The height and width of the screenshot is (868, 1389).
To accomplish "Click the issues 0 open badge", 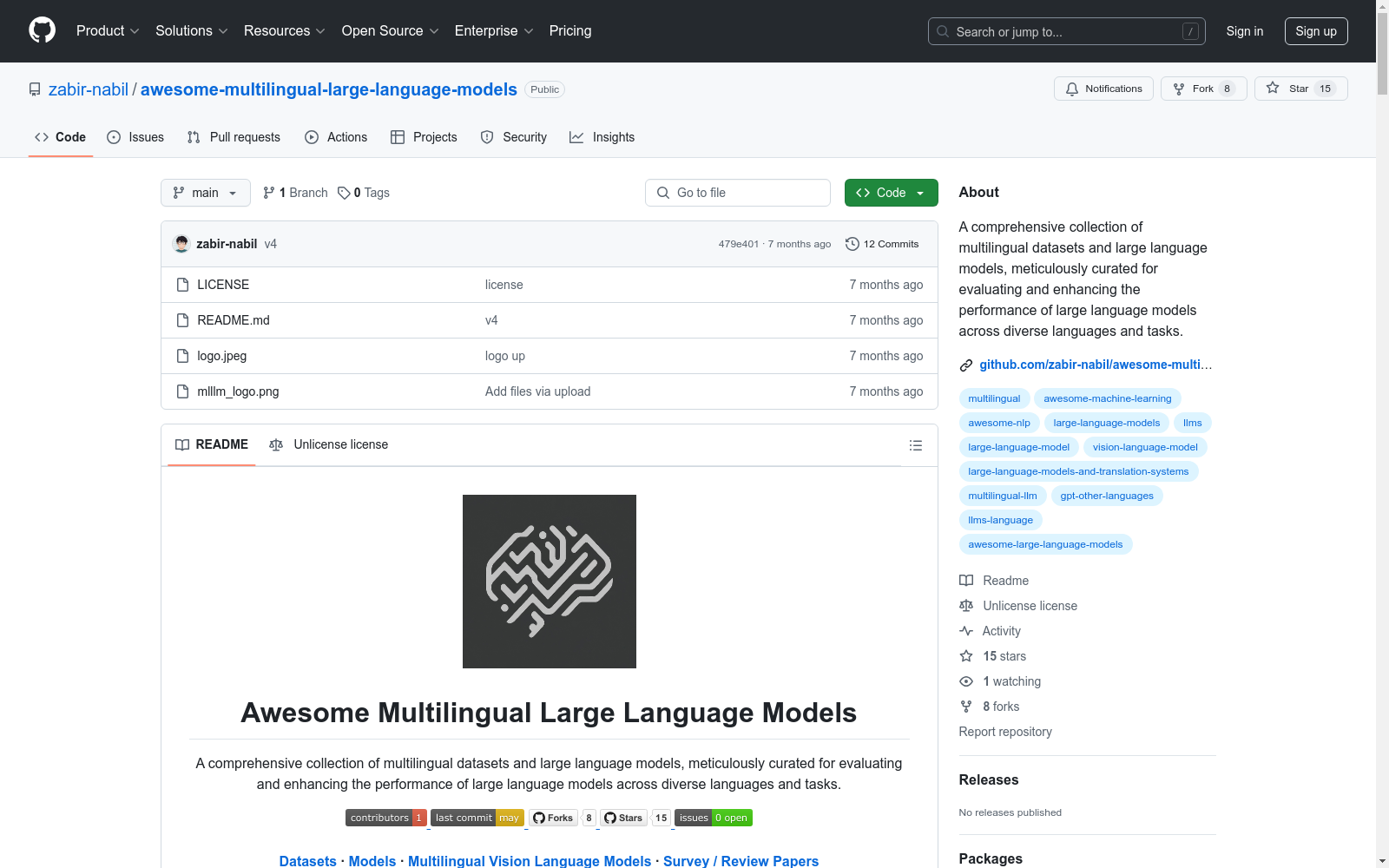I will [x=714, y=818].
